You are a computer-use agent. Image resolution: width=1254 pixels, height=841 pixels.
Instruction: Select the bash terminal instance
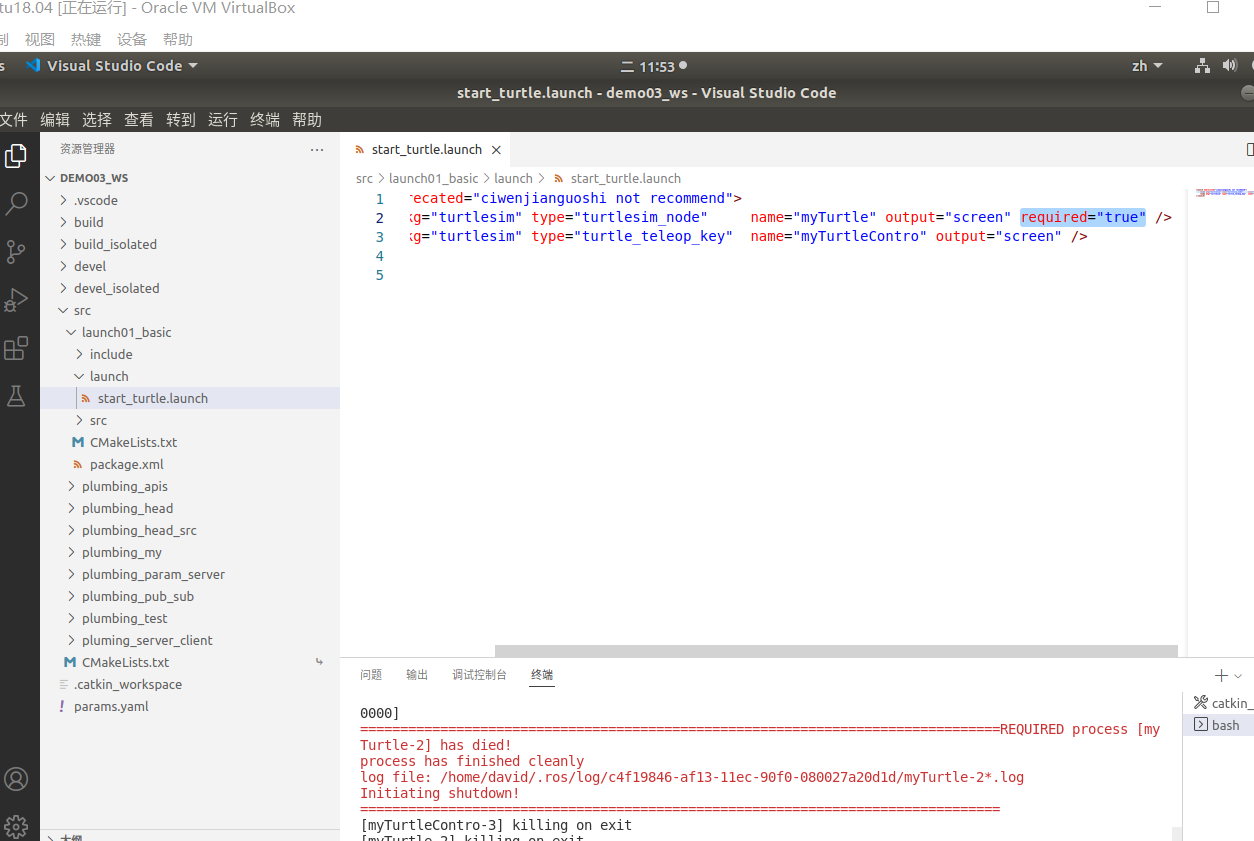(1218, 725)
